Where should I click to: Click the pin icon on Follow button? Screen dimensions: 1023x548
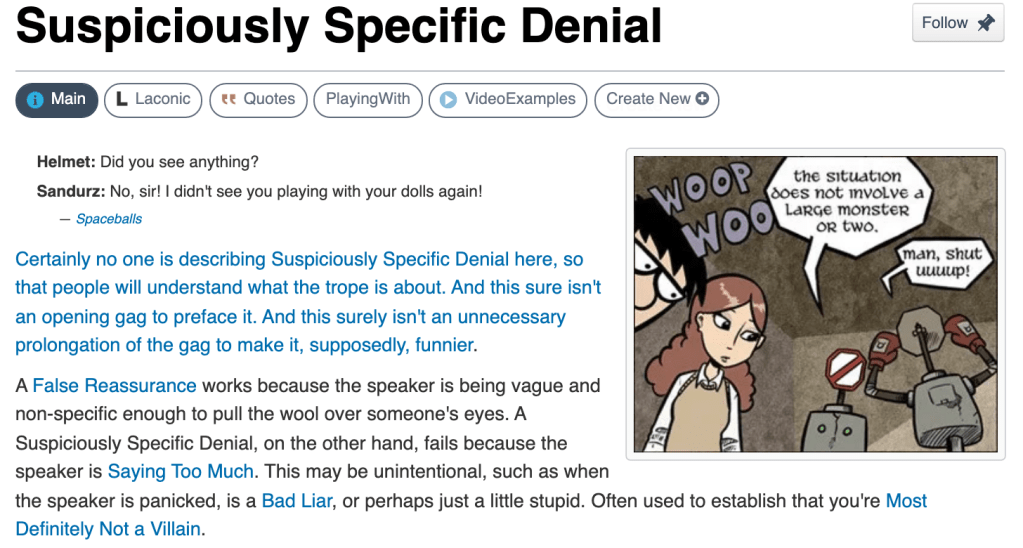pyautogui.click(x=986, y=23)
